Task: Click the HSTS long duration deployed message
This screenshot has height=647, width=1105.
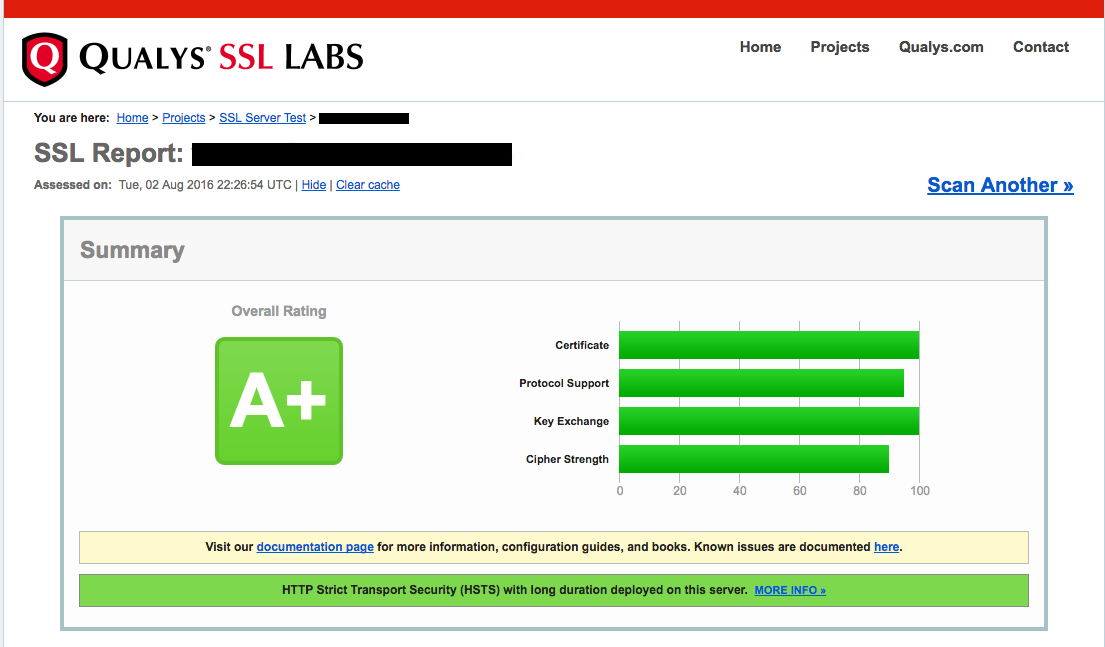Action: coord(514,590)
